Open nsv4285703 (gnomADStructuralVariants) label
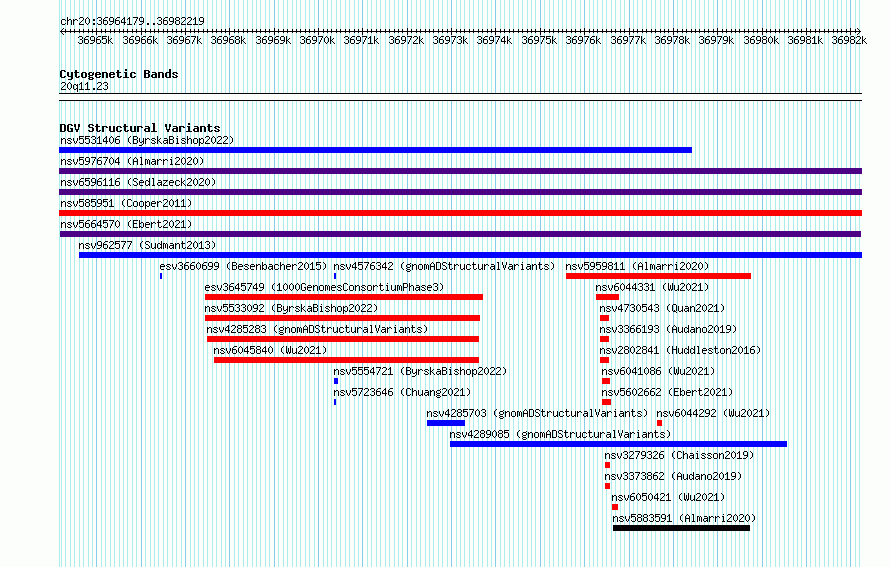The height and width of the screenshot is (567, 890). point(537,413)
